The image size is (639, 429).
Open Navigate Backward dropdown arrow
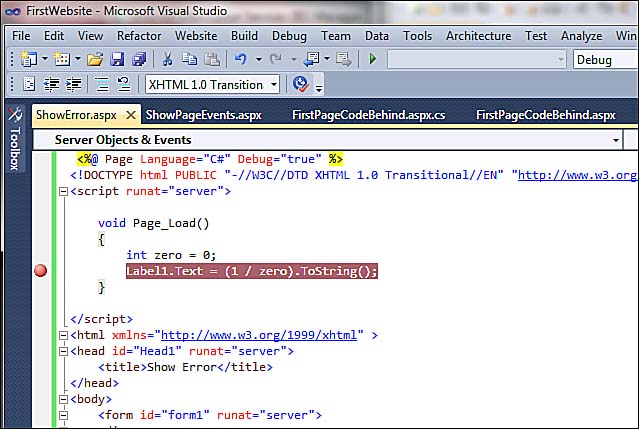(327, 59)
